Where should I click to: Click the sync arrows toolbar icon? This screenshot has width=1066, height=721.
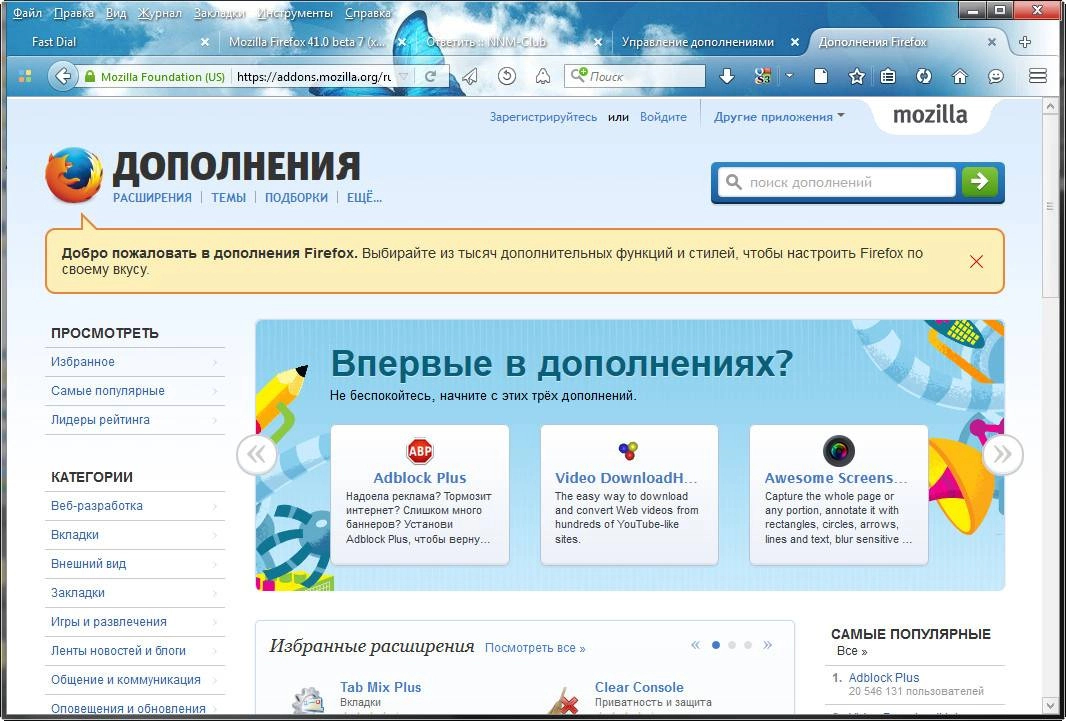click(923, 76)
